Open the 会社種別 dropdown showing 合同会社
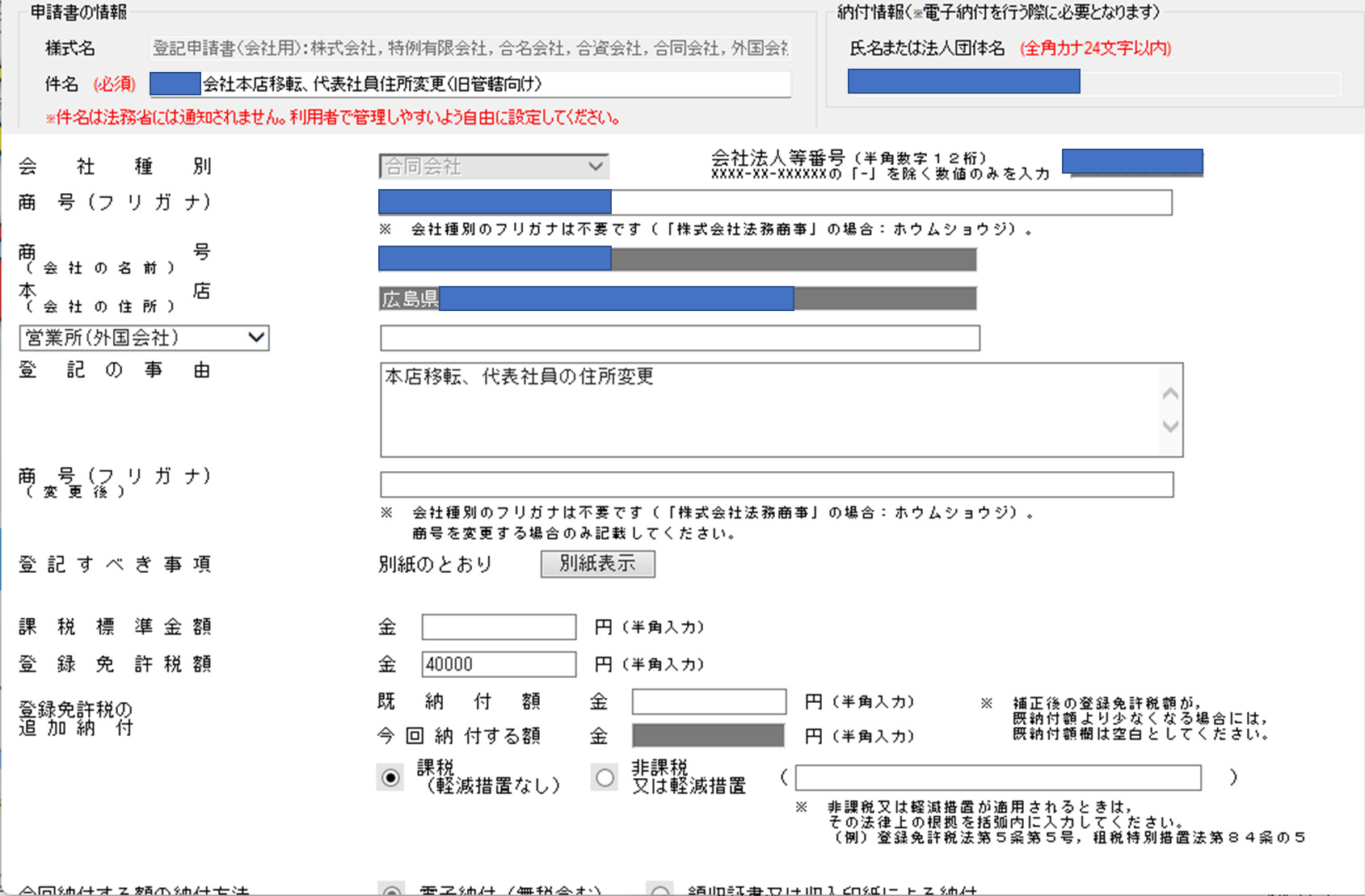This screenshot has width=1365, height=896. pos(493,166)
